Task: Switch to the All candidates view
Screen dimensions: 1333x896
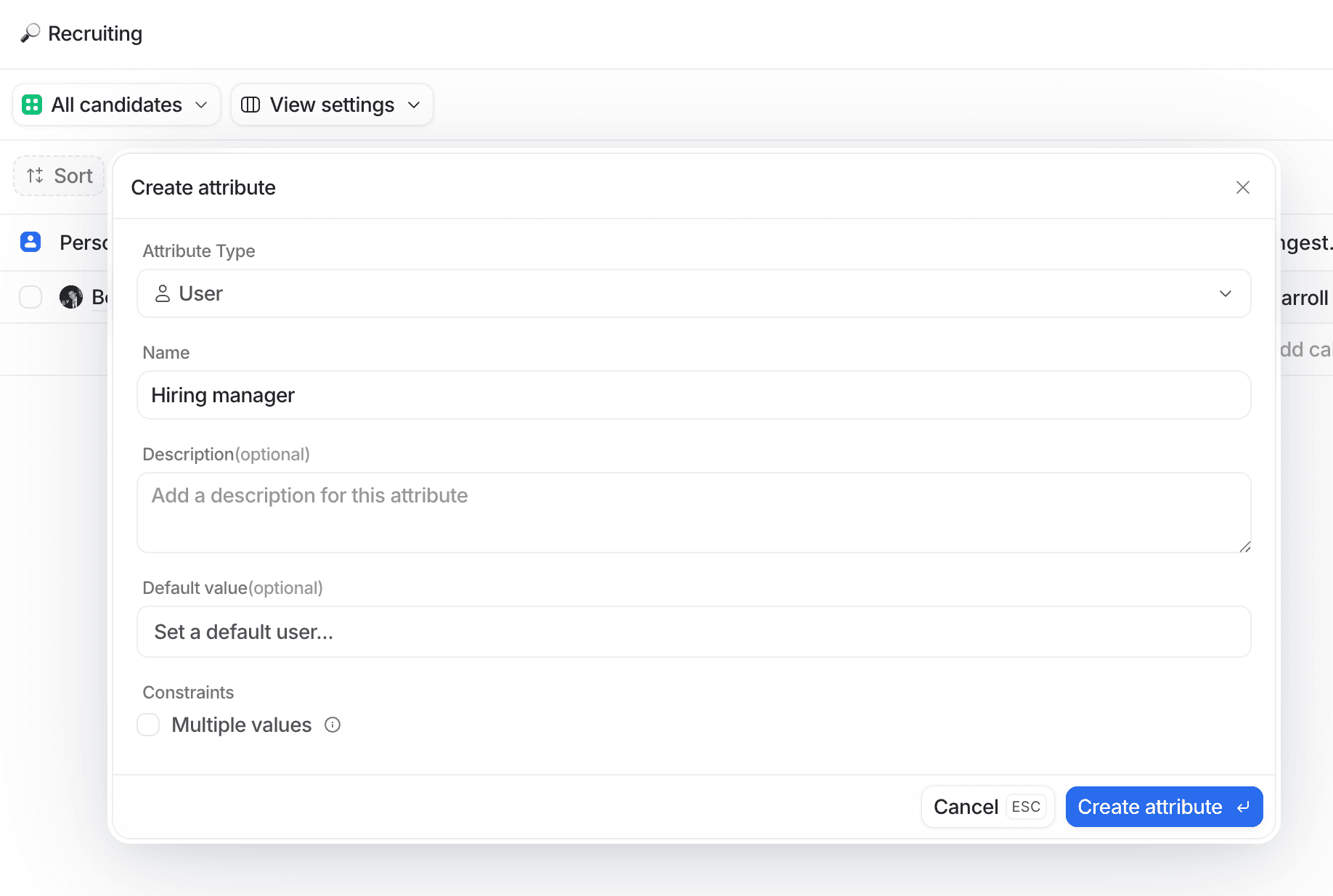Action: coord(115,105)
